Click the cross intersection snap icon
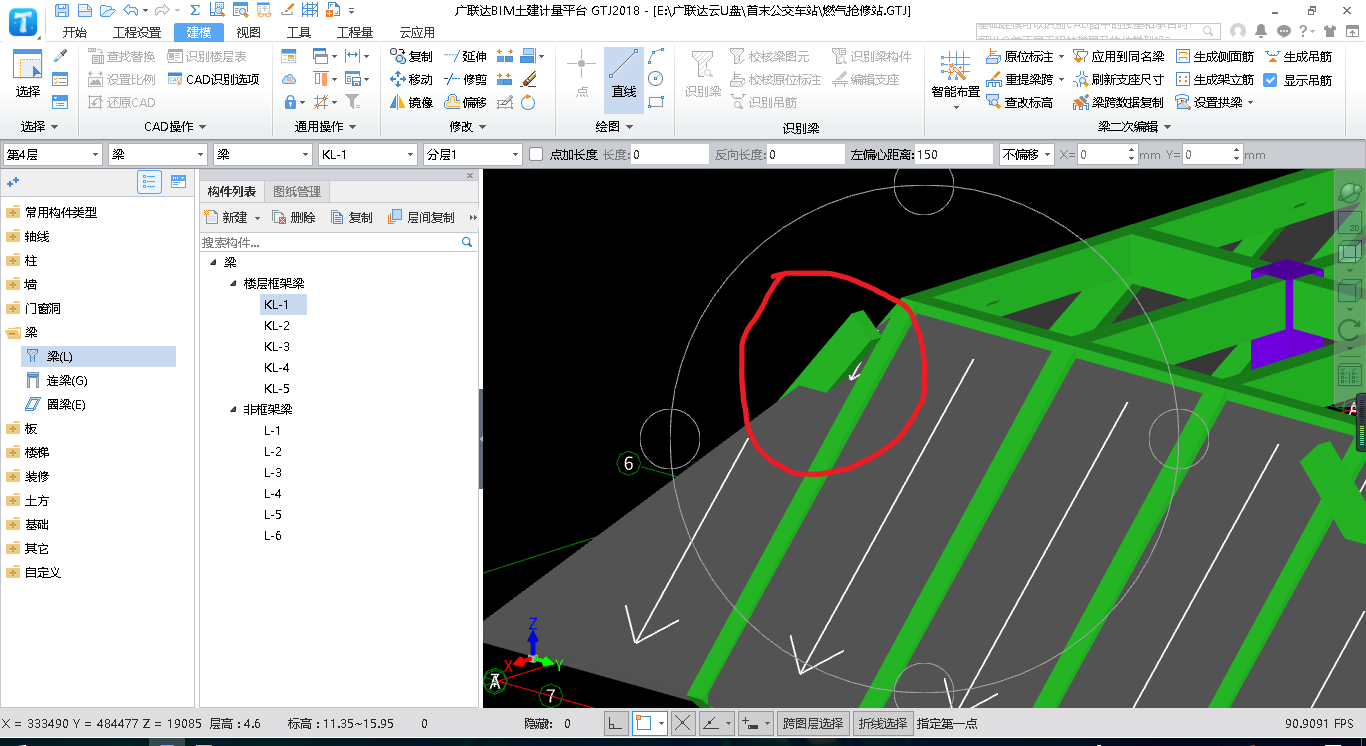 click(683, 723)
